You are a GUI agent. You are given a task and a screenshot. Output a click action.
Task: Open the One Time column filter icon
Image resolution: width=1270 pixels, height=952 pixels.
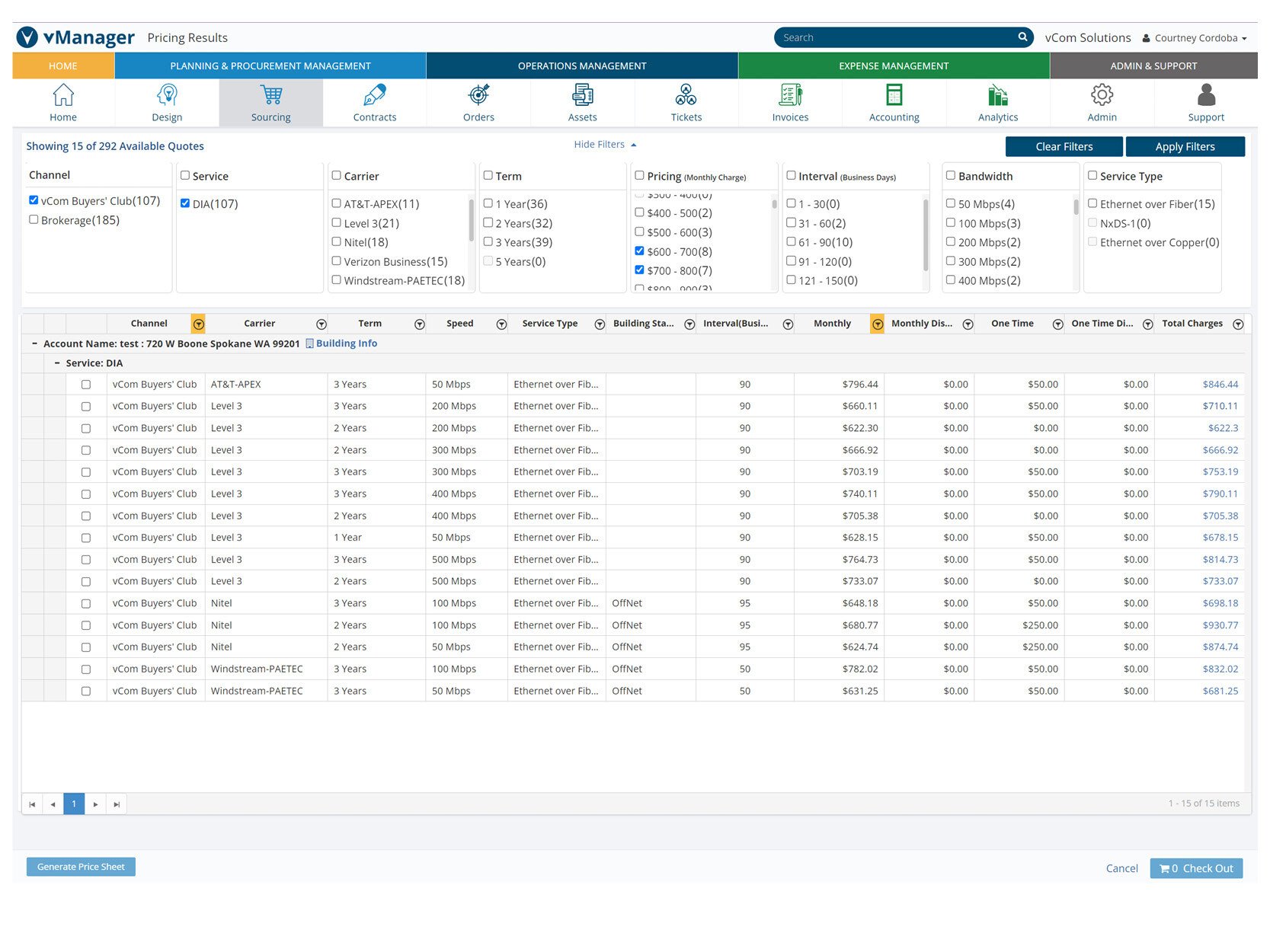pos(1057,324)
